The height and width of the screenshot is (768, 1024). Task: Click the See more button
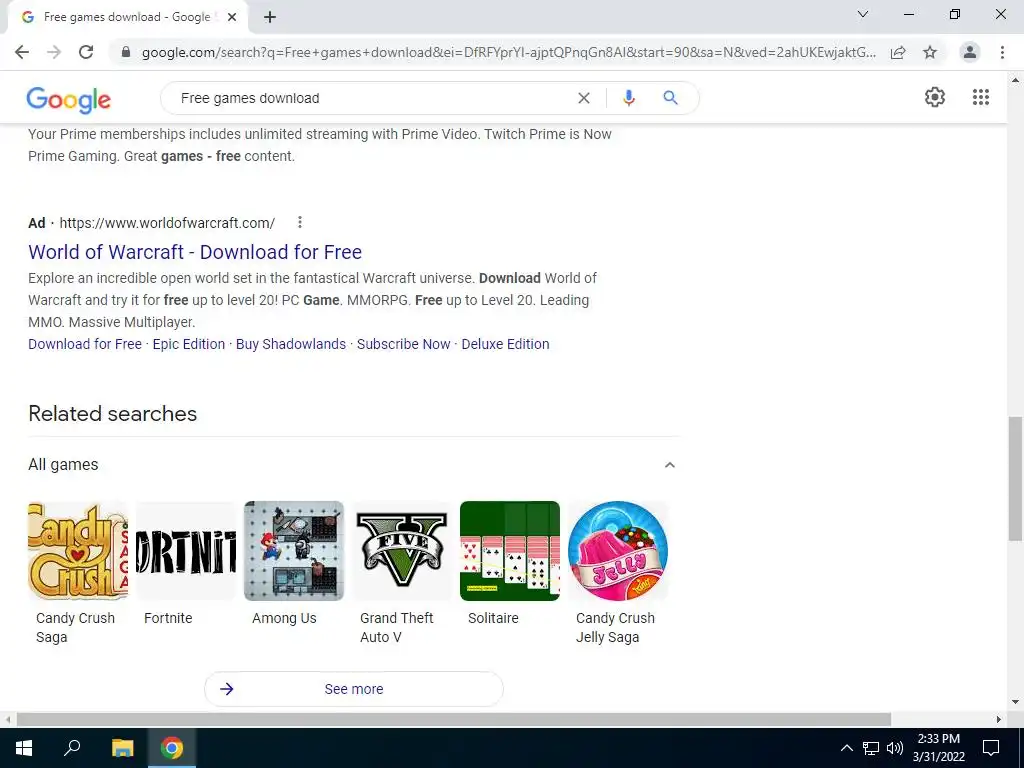[353, 689]
